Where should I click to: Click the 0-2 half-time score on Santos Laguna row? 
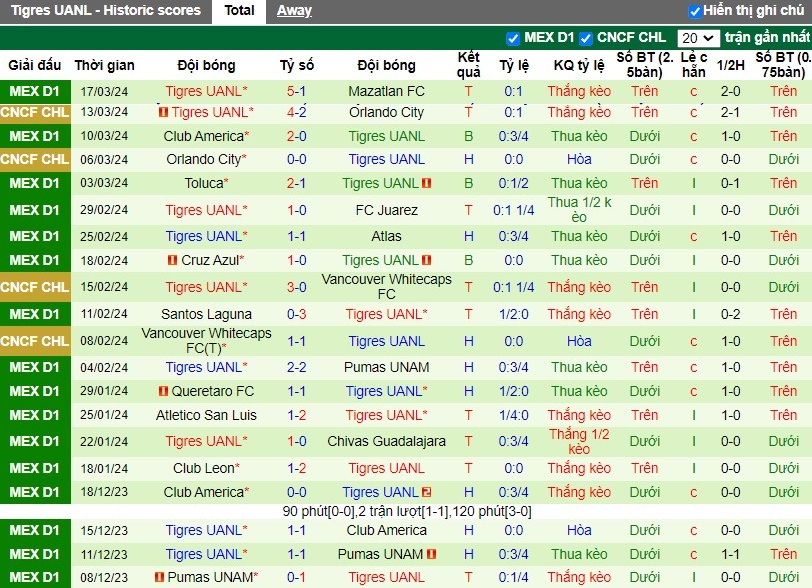coord(730,314)
